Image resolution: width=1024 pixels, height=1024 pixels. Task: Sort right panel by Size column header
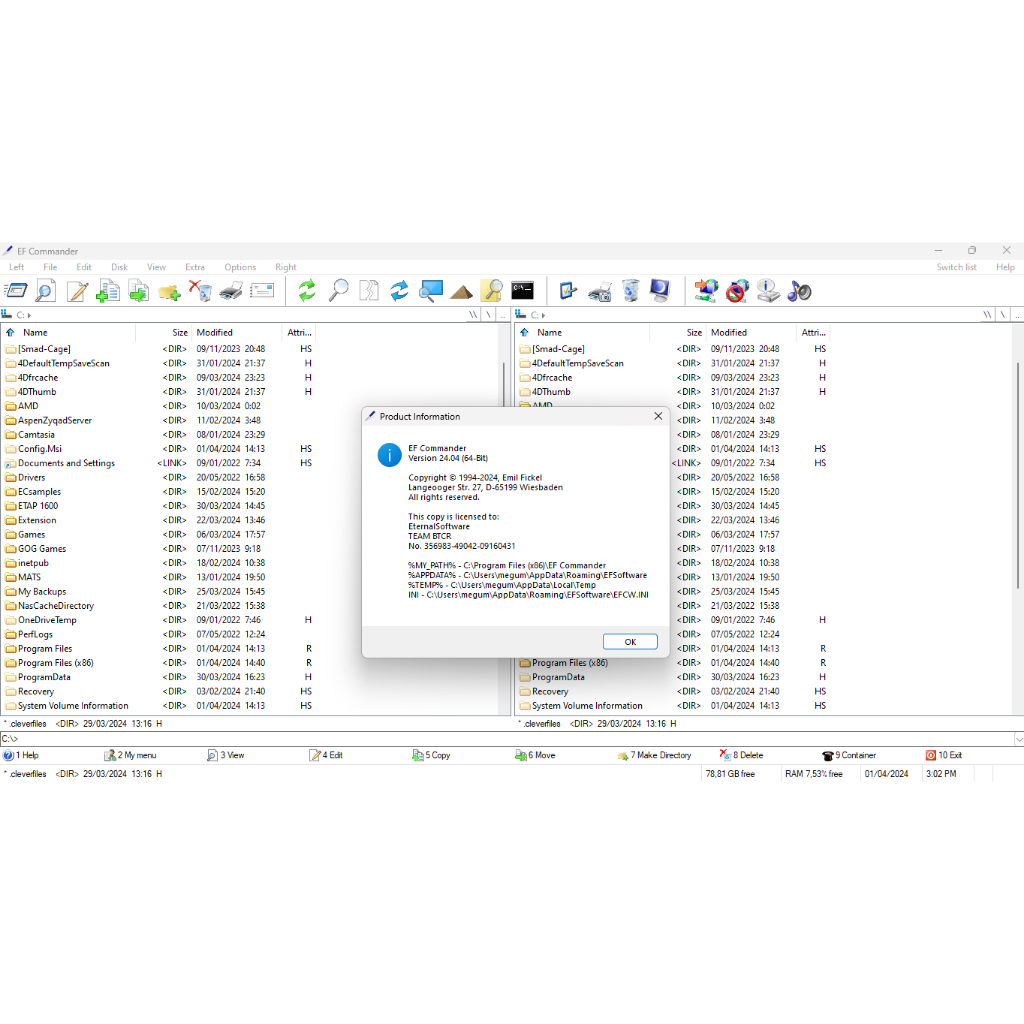point(677,332)
